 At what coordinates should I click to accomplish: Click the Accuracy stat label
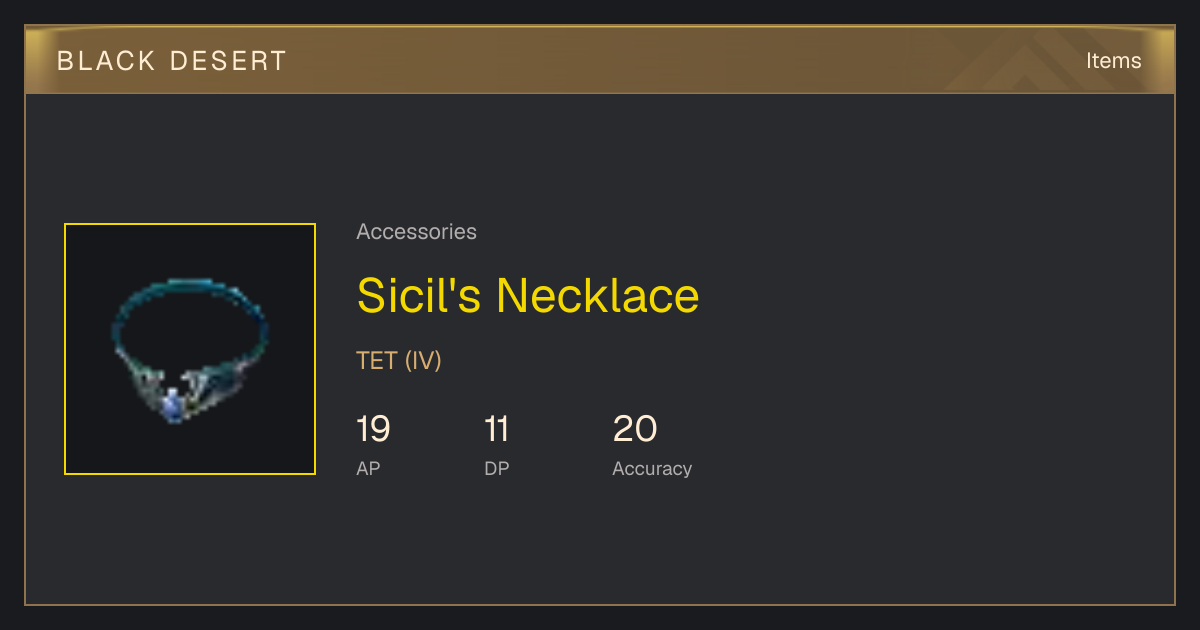click(x=652, y=468)
